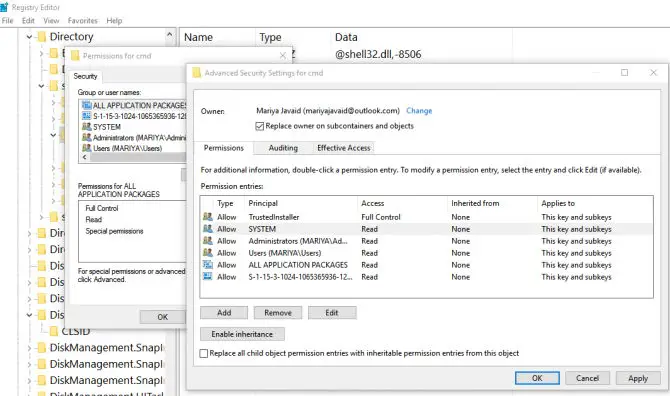
Task: Click the Change owner link
Action: [419, 111]
